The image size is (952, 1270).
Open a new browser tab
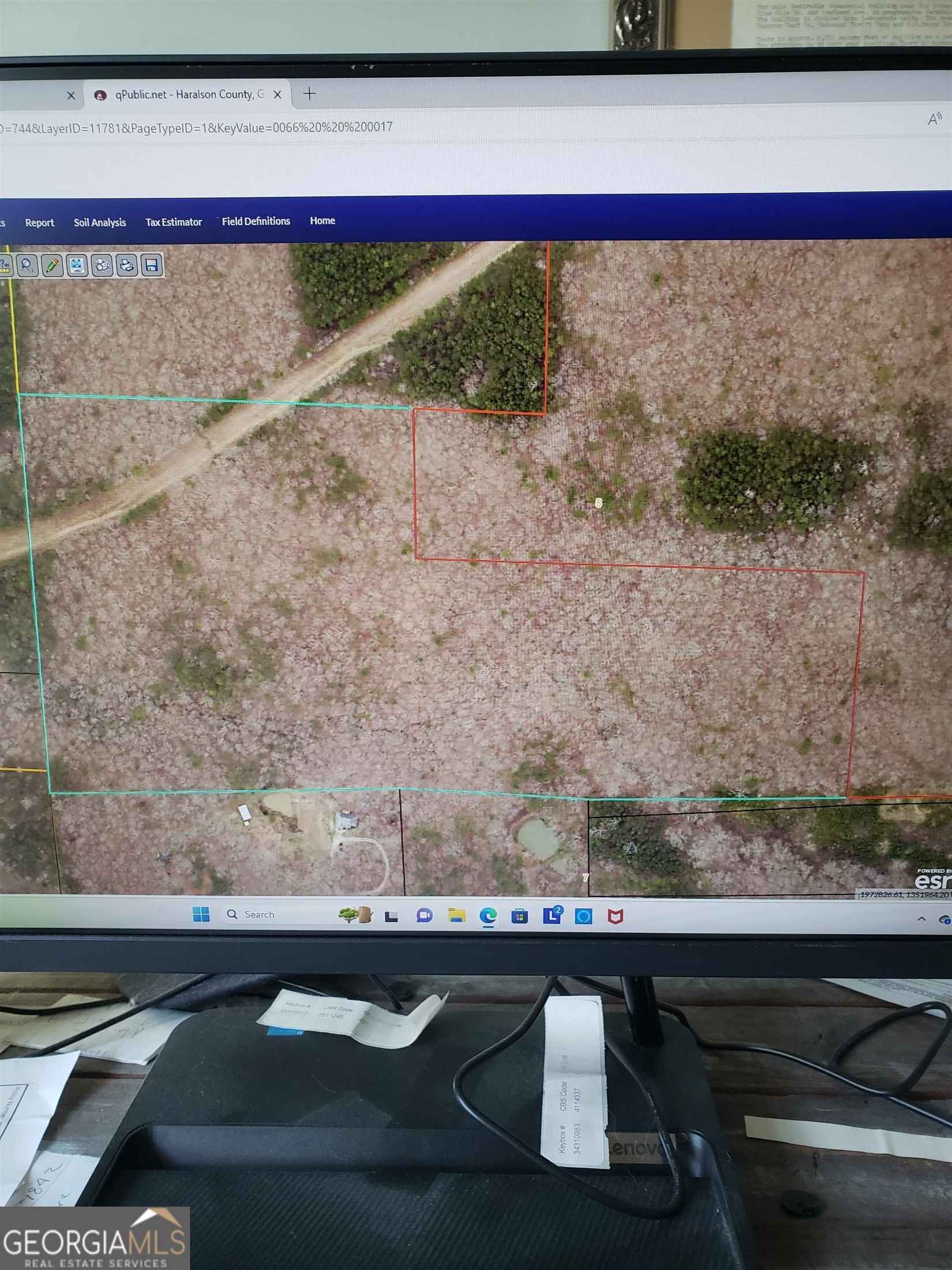tap(309, 94)
